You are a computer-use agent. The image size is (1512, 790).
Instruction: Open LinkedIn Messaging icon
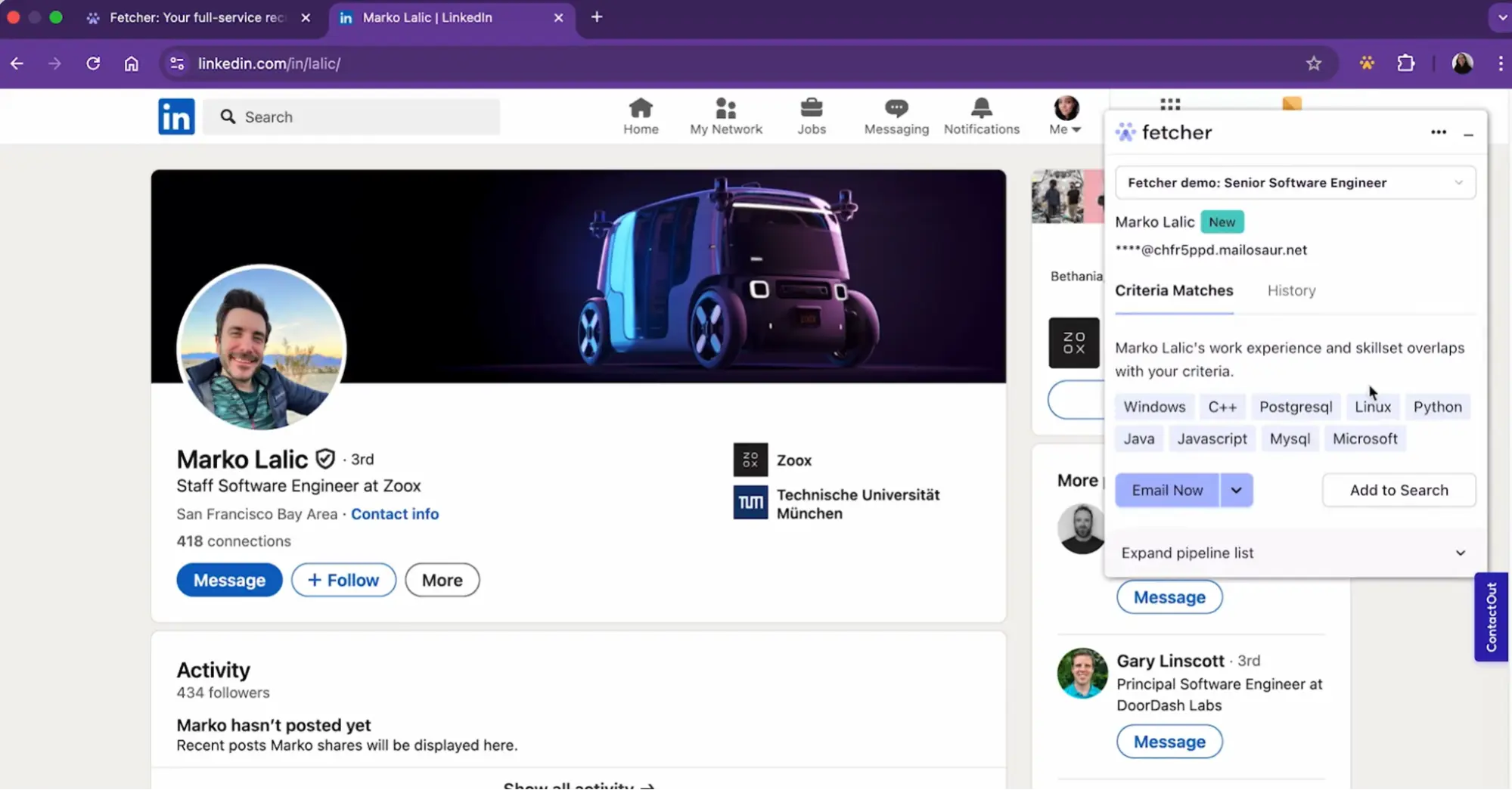[x=896, y=116]
